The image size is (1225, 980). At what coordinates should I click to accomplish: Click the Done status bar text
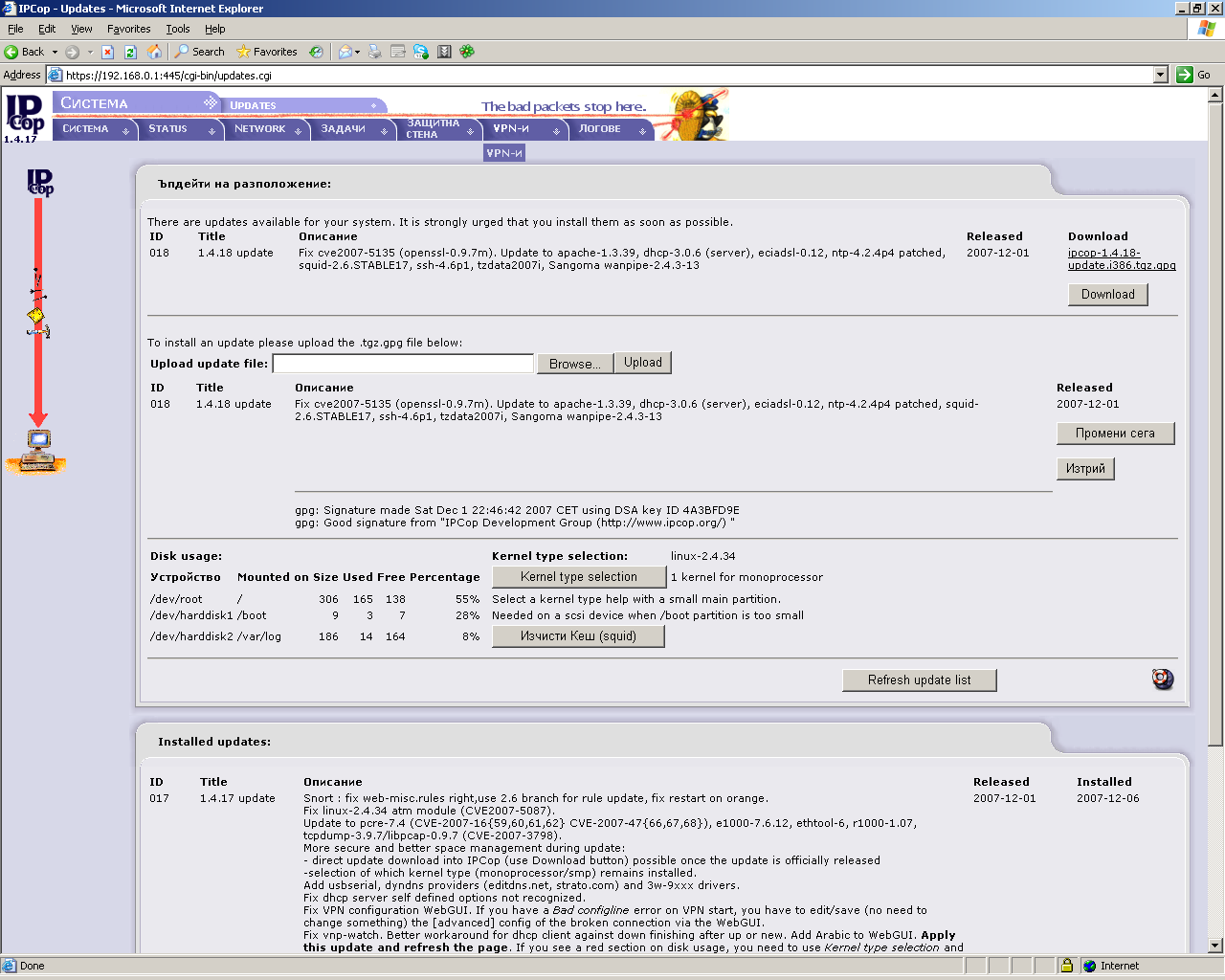tap(33, 966)
